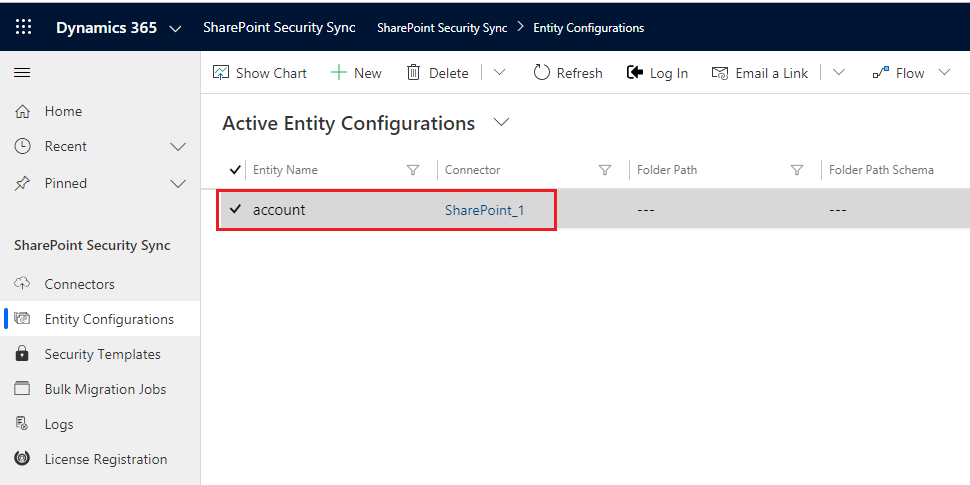
Task: Click Email a Link envelope icon
Action: click(719, 73)
